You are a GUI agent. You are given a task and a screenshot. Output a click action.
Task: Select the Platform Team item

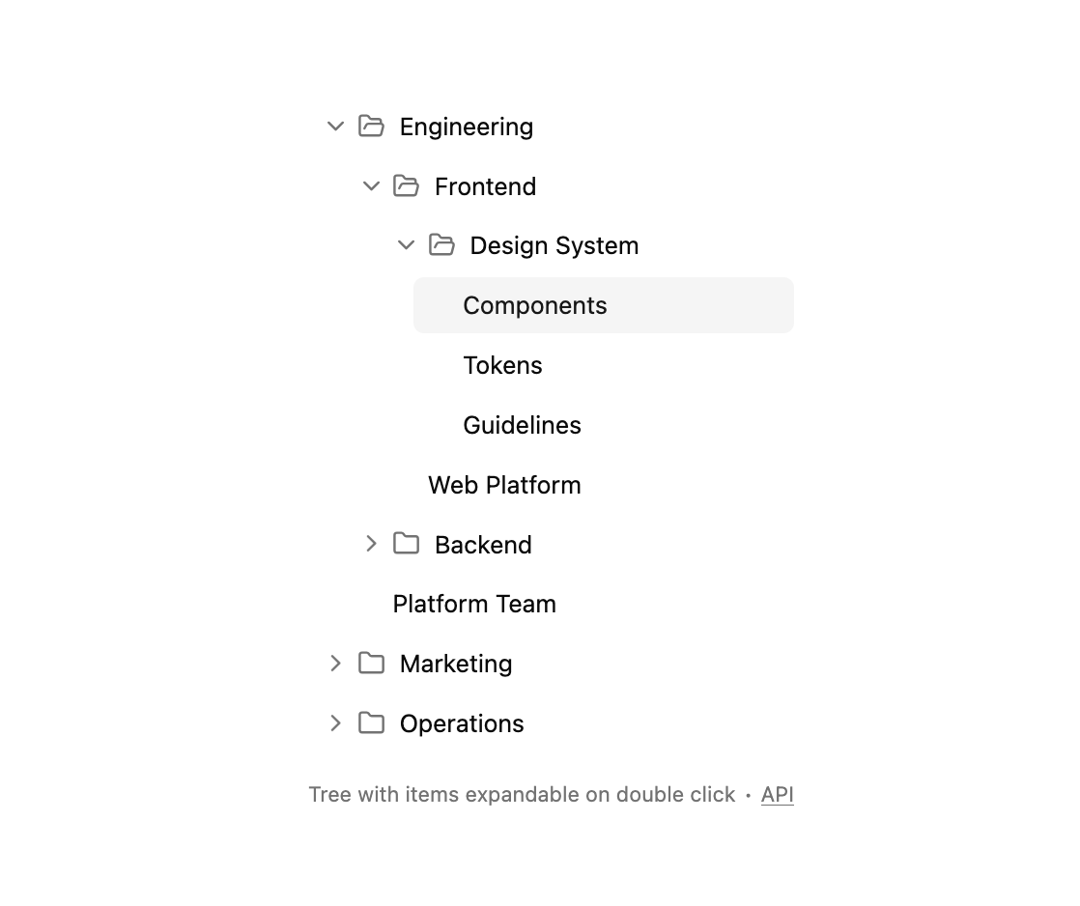tap(474, 604)
